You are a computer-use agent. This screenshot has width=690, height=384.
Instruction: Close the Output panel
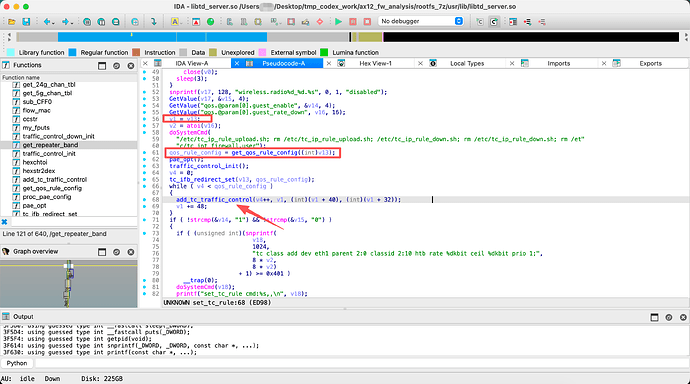coord(683,317)
